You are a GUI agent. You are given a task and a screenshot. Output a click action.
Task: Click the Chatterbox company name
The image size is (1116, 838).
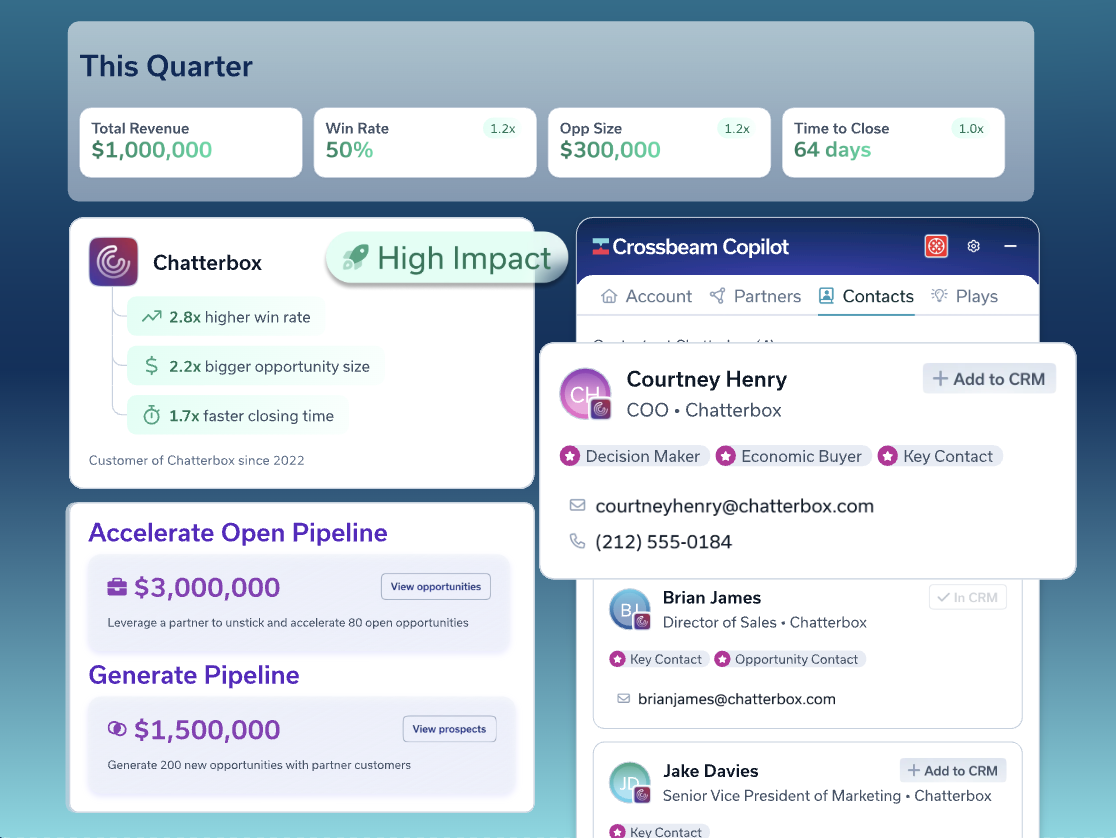207,263
